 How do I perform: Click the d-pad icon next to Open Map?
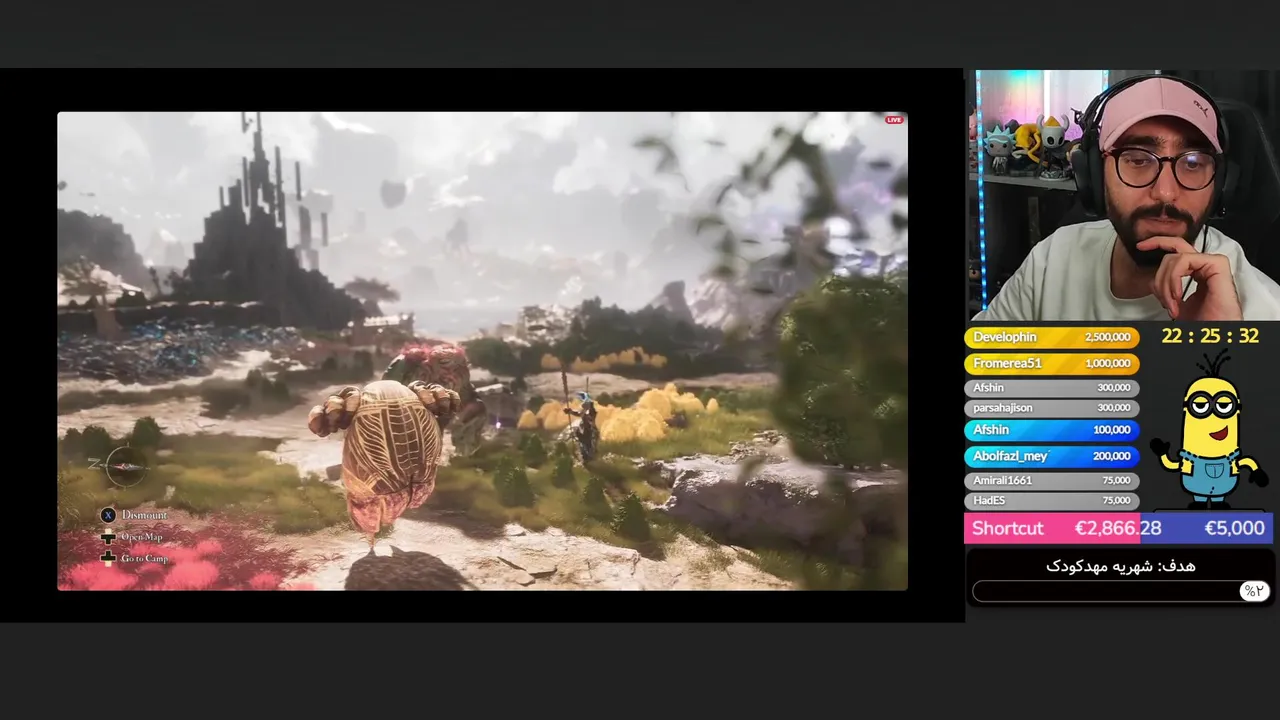tap(108, 537)
